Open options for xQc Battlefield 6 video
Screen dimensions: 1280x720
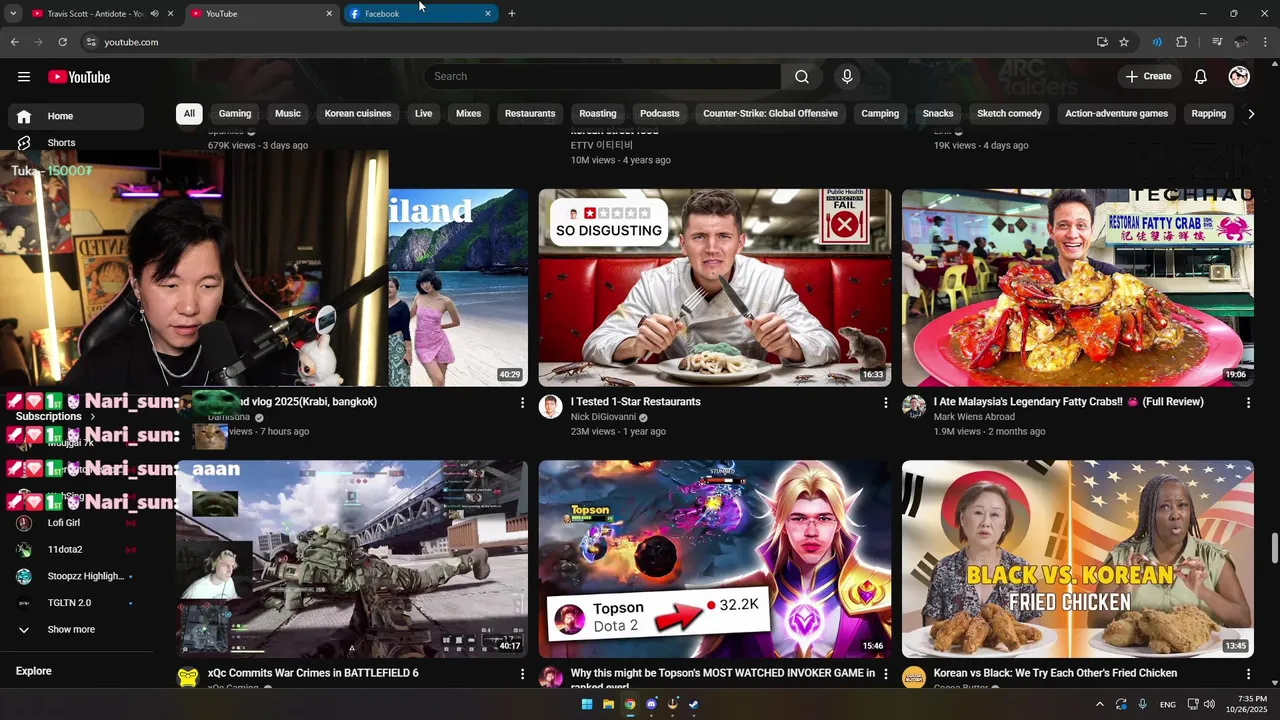click(x=522, y=674)
